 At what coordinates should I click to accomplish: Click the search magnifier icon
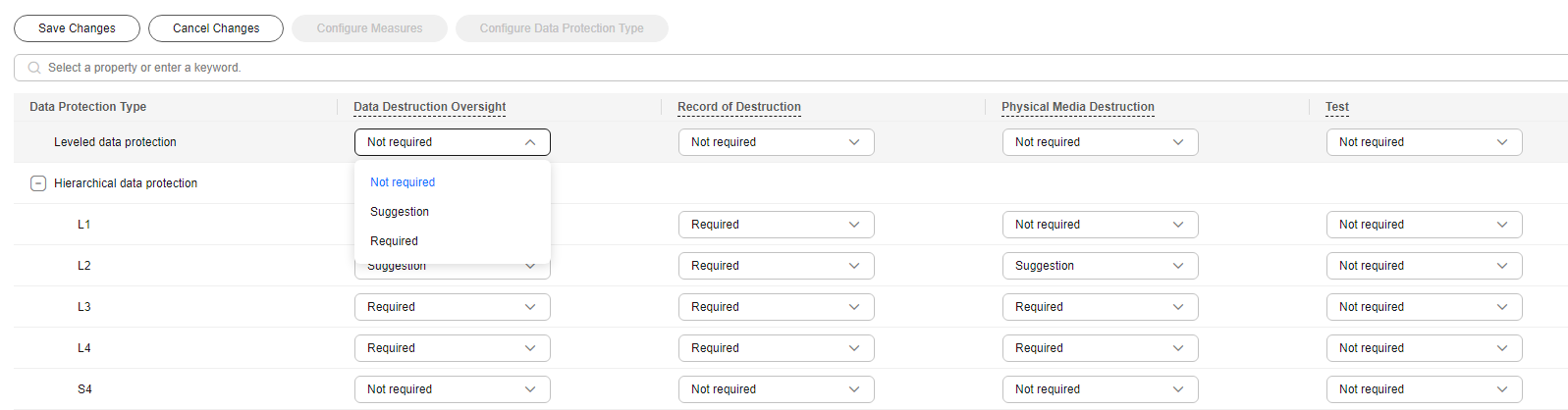tap(34, 68)
